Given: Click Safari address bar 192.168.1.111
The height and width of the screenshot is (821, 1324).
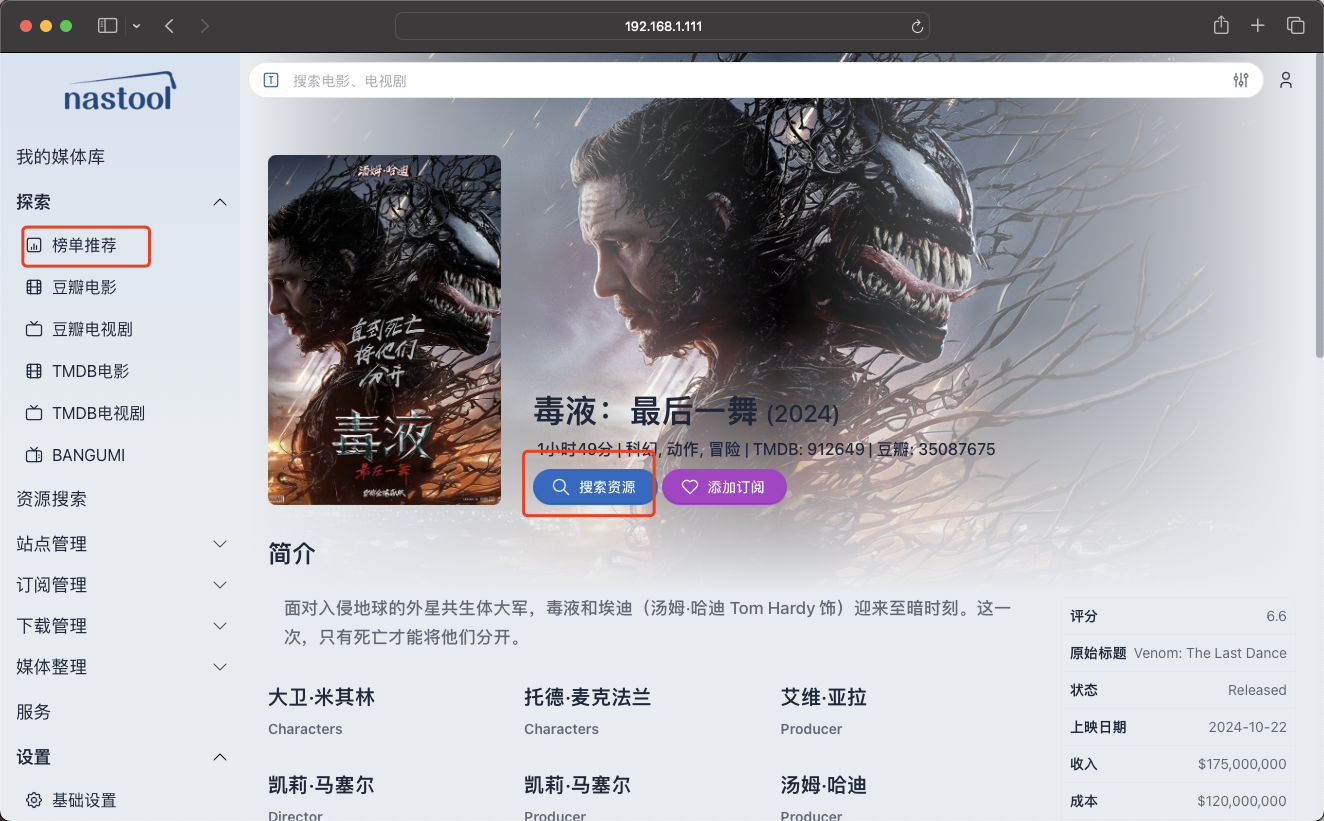Looking at the screenshot, I should click(x=663, y=26).
